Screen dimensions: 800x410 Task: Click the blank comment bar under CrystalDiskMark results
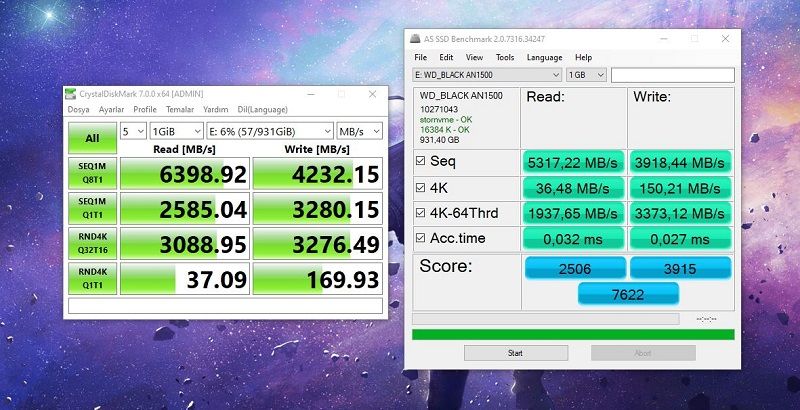[225, 306]
